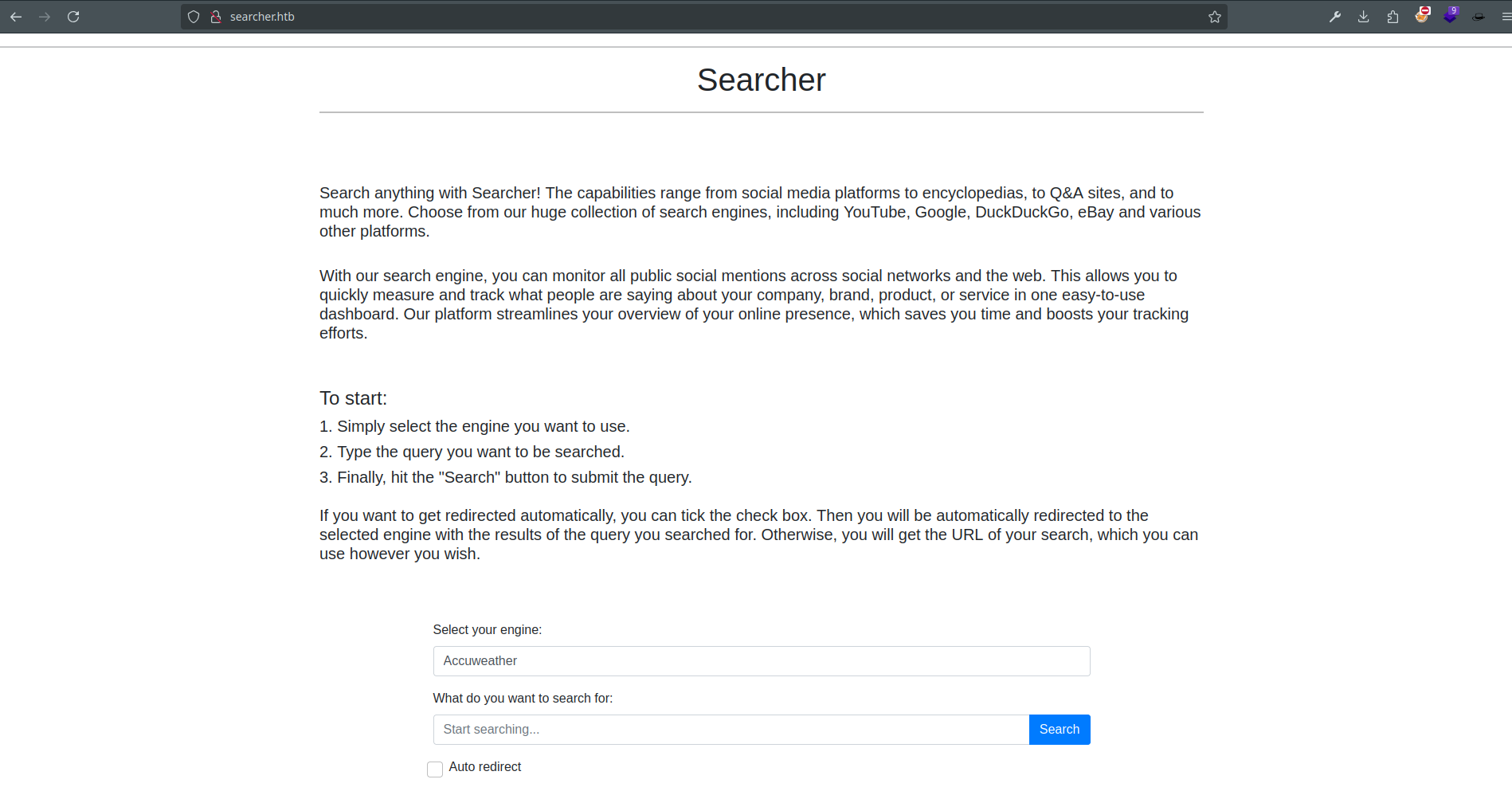Go back to the previous page
Screen dimensions: 1512x791
[16, 17]
